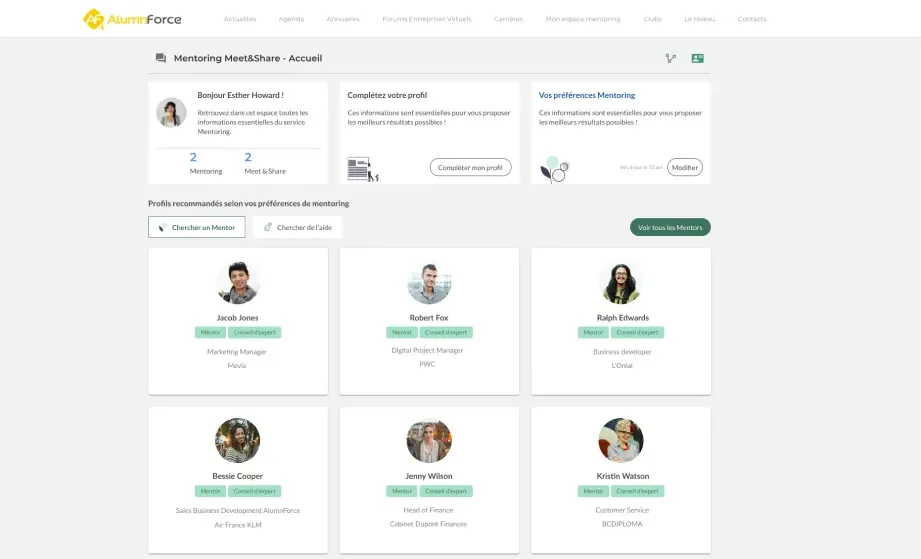
Task: Open the Forums Entreprises Virtuels menu
Action: (426, 19)
